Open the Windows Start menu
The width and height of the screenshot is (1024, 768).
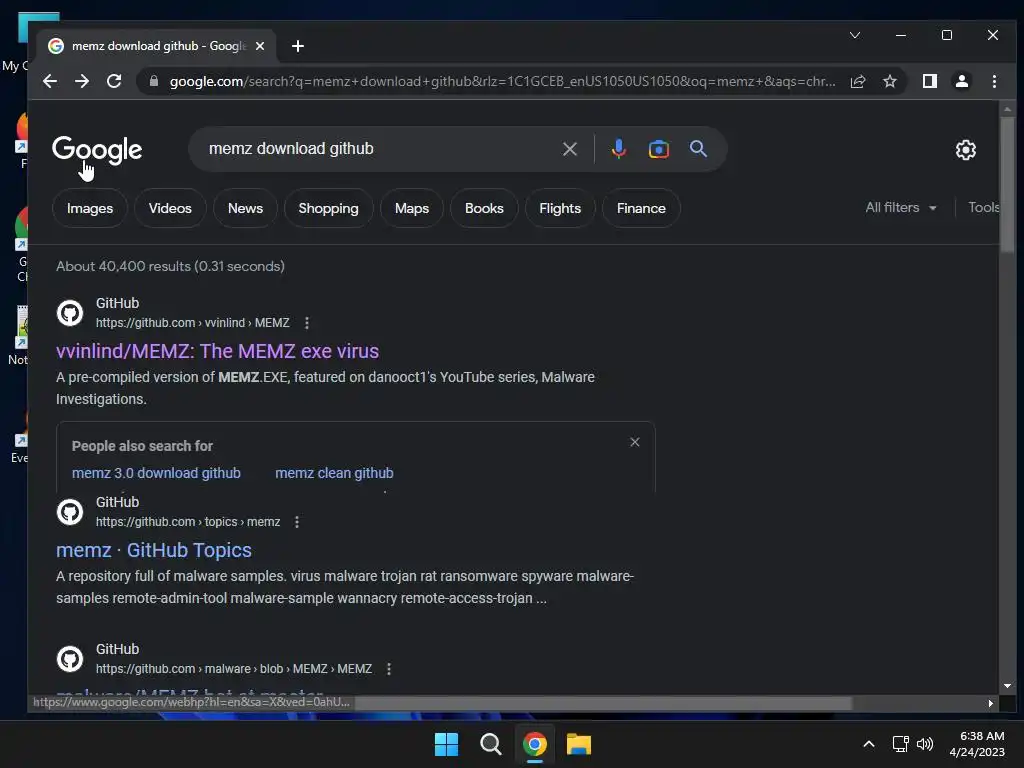point(446,744)
